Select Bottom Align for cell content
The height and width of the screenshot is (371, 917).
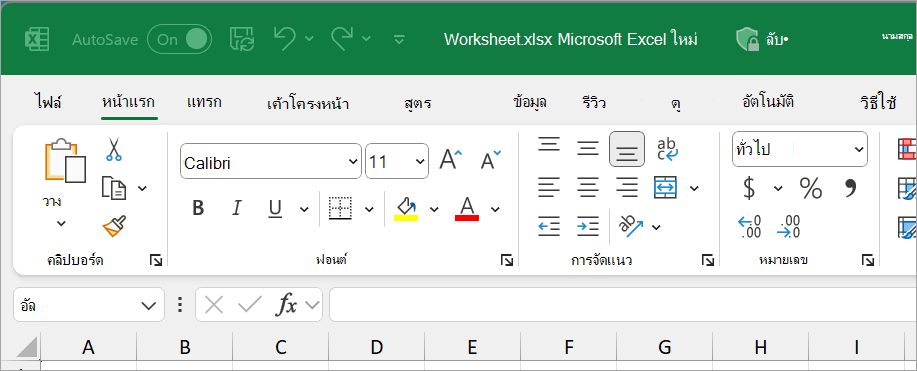pyautogui.click(x=627, y=149)
